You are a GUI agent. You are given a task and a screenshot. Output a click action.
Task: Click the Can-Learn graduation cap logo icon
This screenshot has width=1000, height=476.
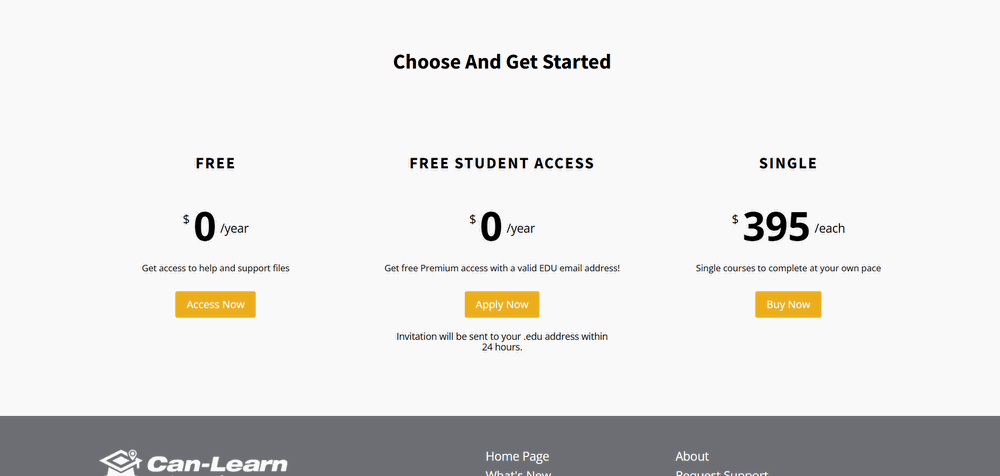pos(120,462)
